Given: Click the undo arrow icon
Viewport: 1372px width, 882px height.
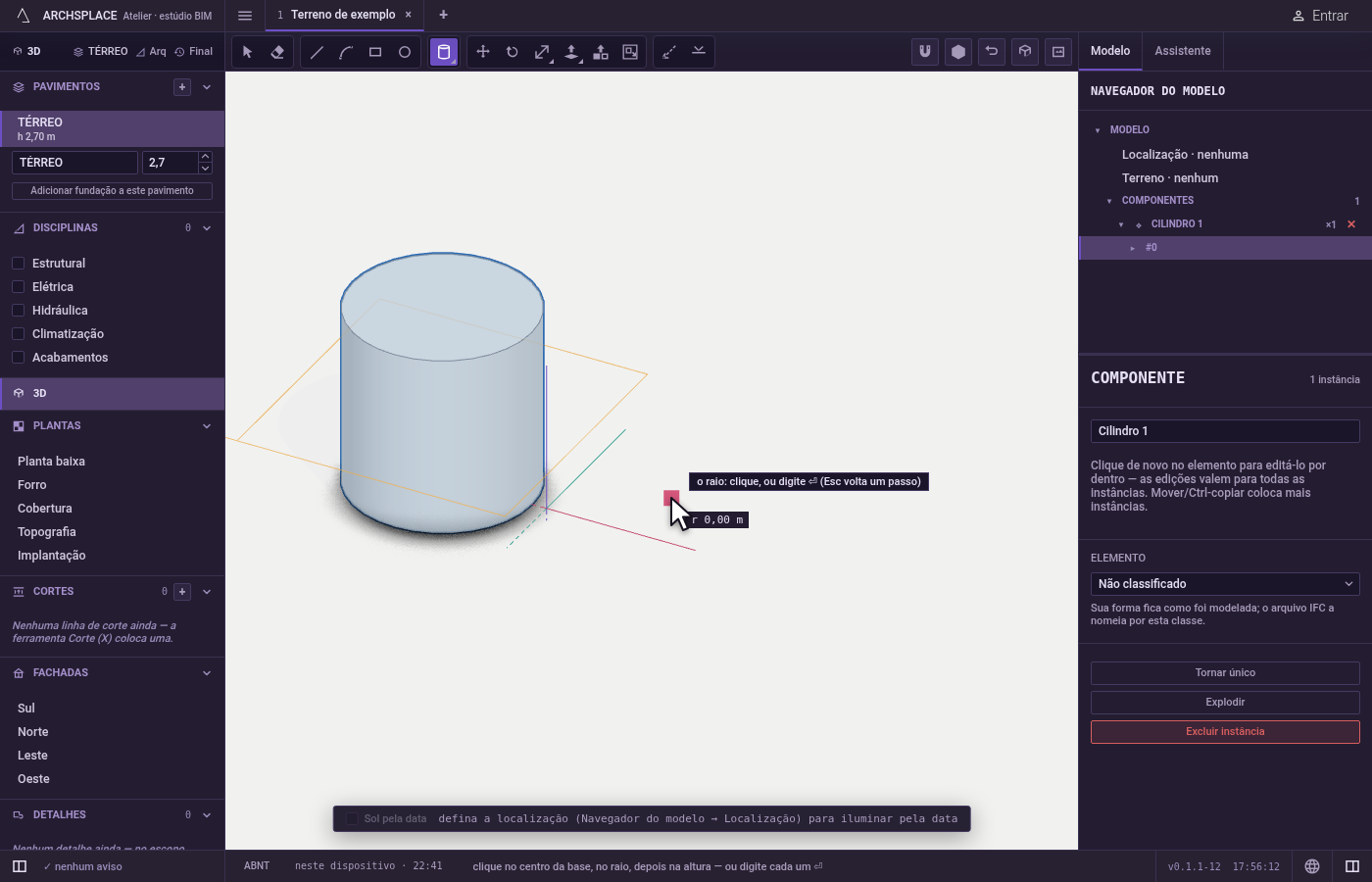Looking at the screenshot, I should click(x=992, y=52).
